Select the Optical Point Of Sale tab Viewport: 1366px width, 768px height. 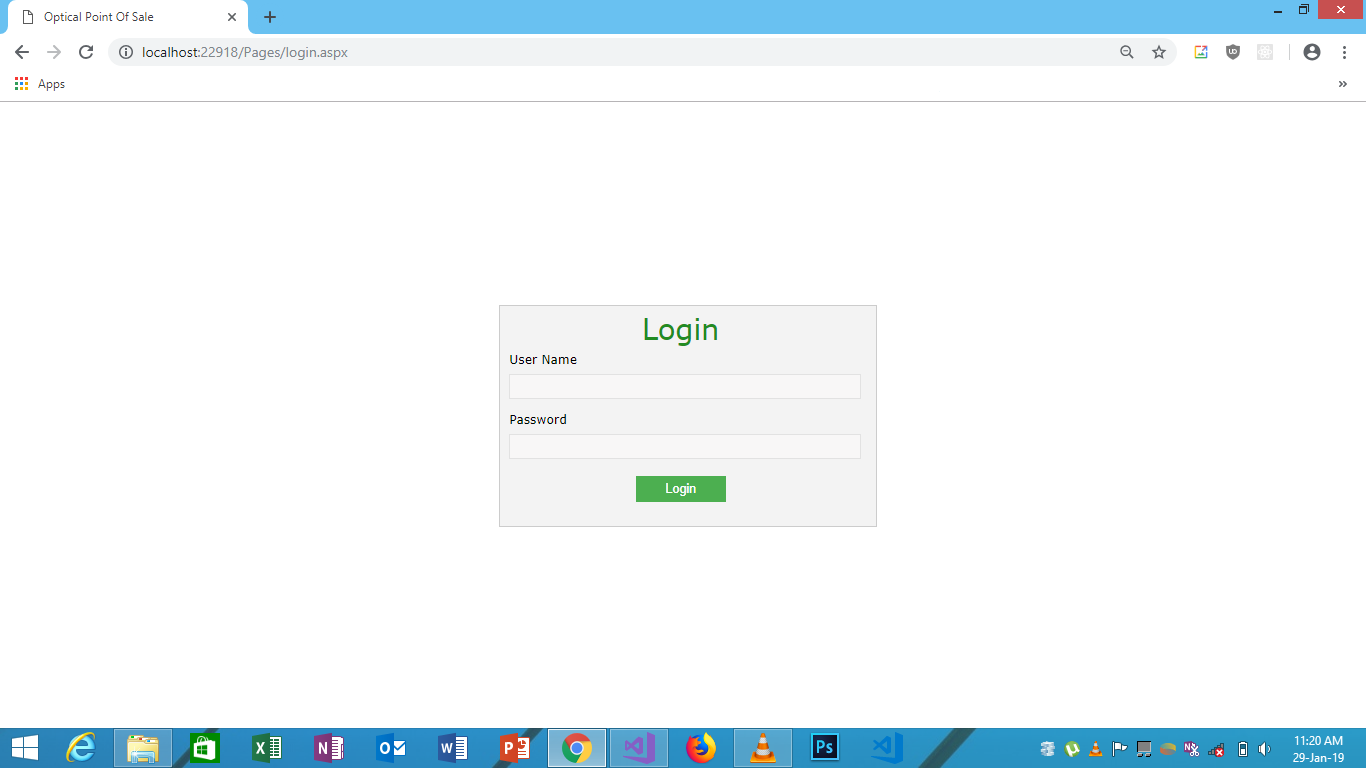(120, 16)
